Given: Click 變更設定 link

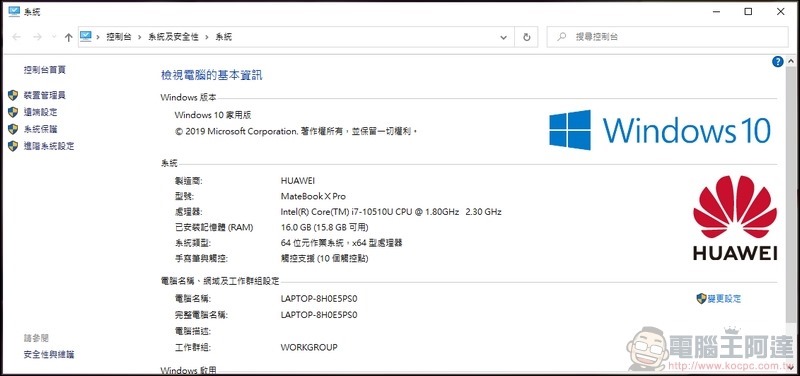Looking at the screenshot, I should coord(724,298).
